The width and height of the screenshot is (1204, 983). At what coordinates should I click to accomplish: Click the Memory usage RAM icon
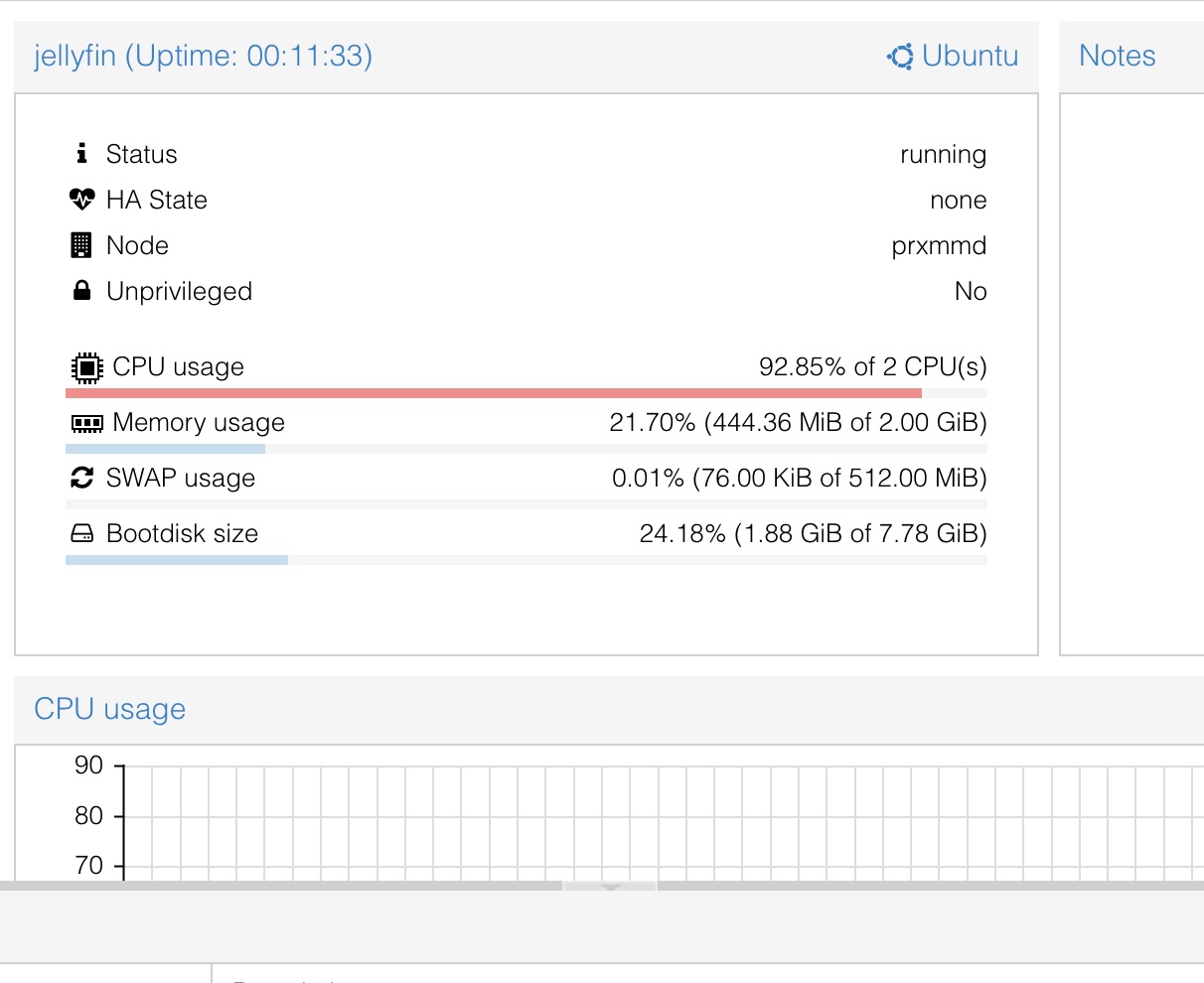coord(87,424)
